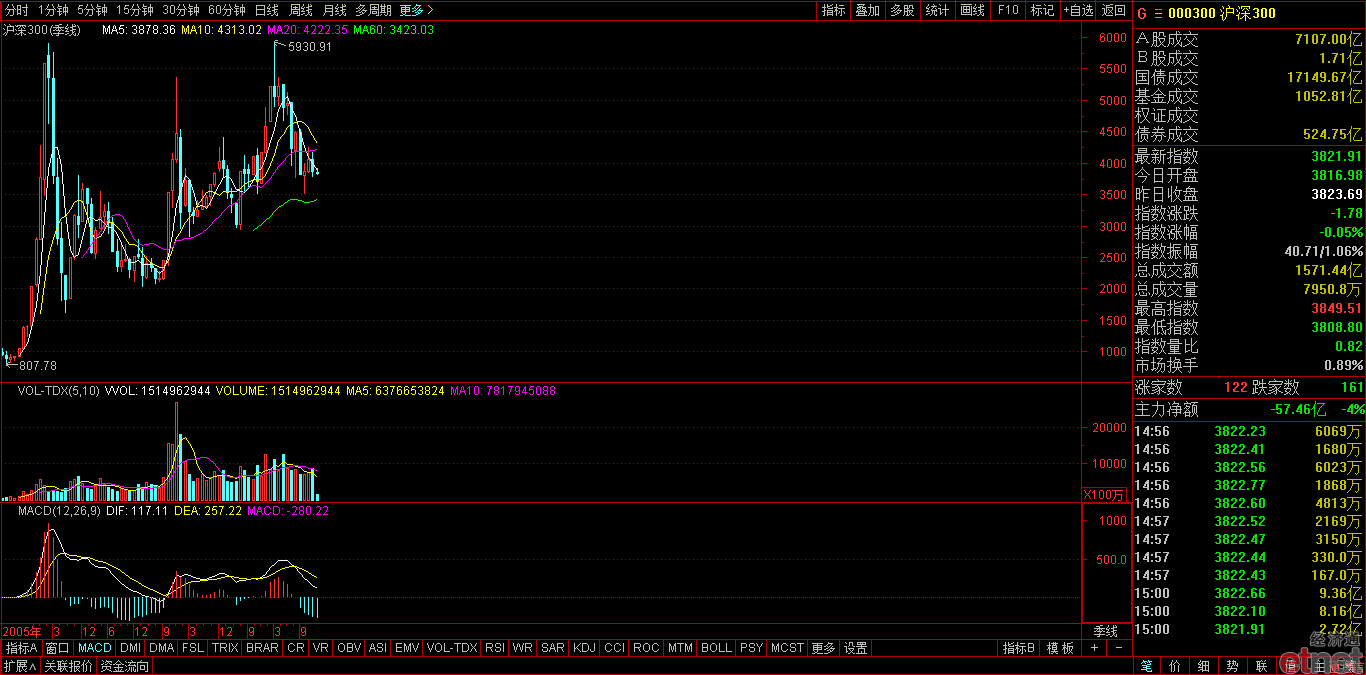This screenshot has height=675, width=1366.
Task: Switch to 日线 daily chart
Action: point(267,10)
